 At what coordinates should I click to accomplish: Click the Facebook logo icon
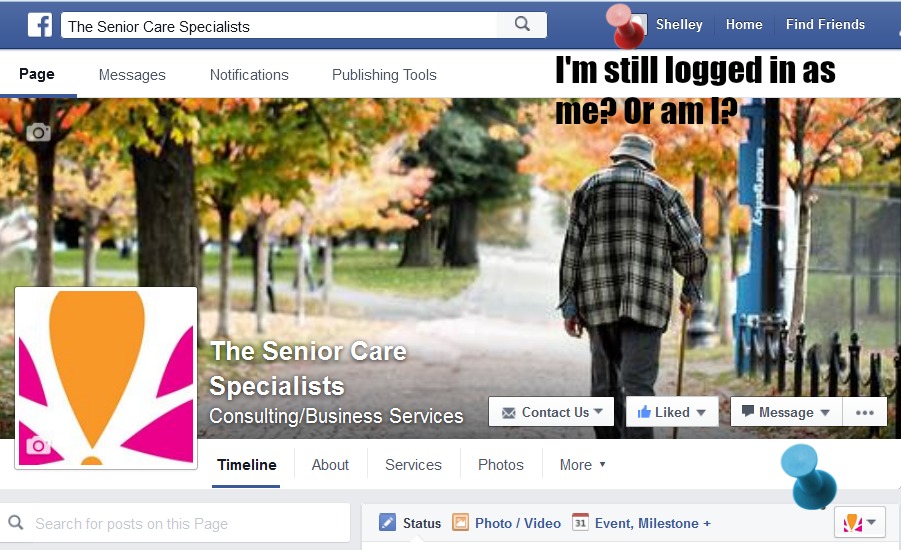point(40,25)
